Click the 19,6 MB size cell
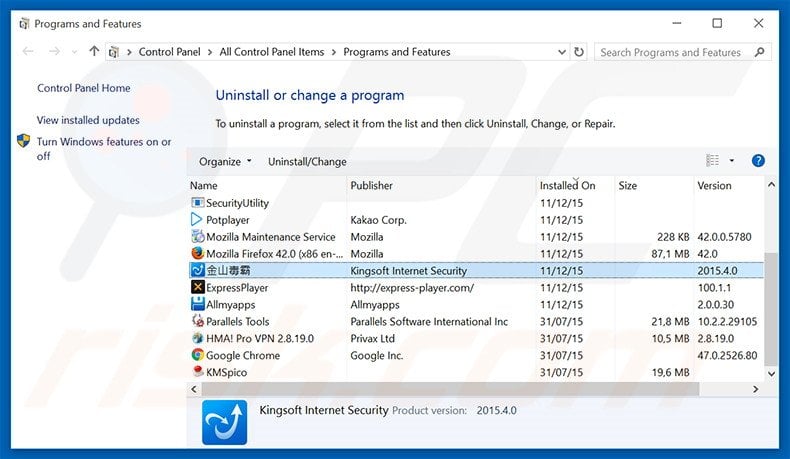Screen dimensions: 790x459 (x=670, y=372)
